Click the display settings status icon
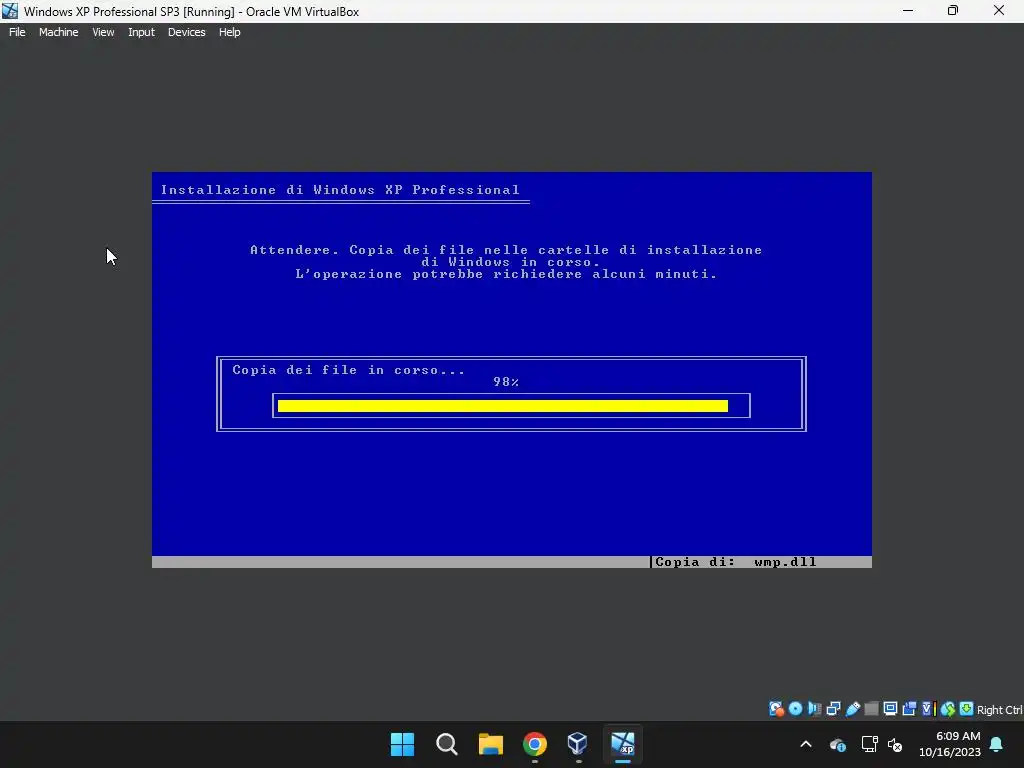The height and width of the screenshot is (768, 1024). 890,709
